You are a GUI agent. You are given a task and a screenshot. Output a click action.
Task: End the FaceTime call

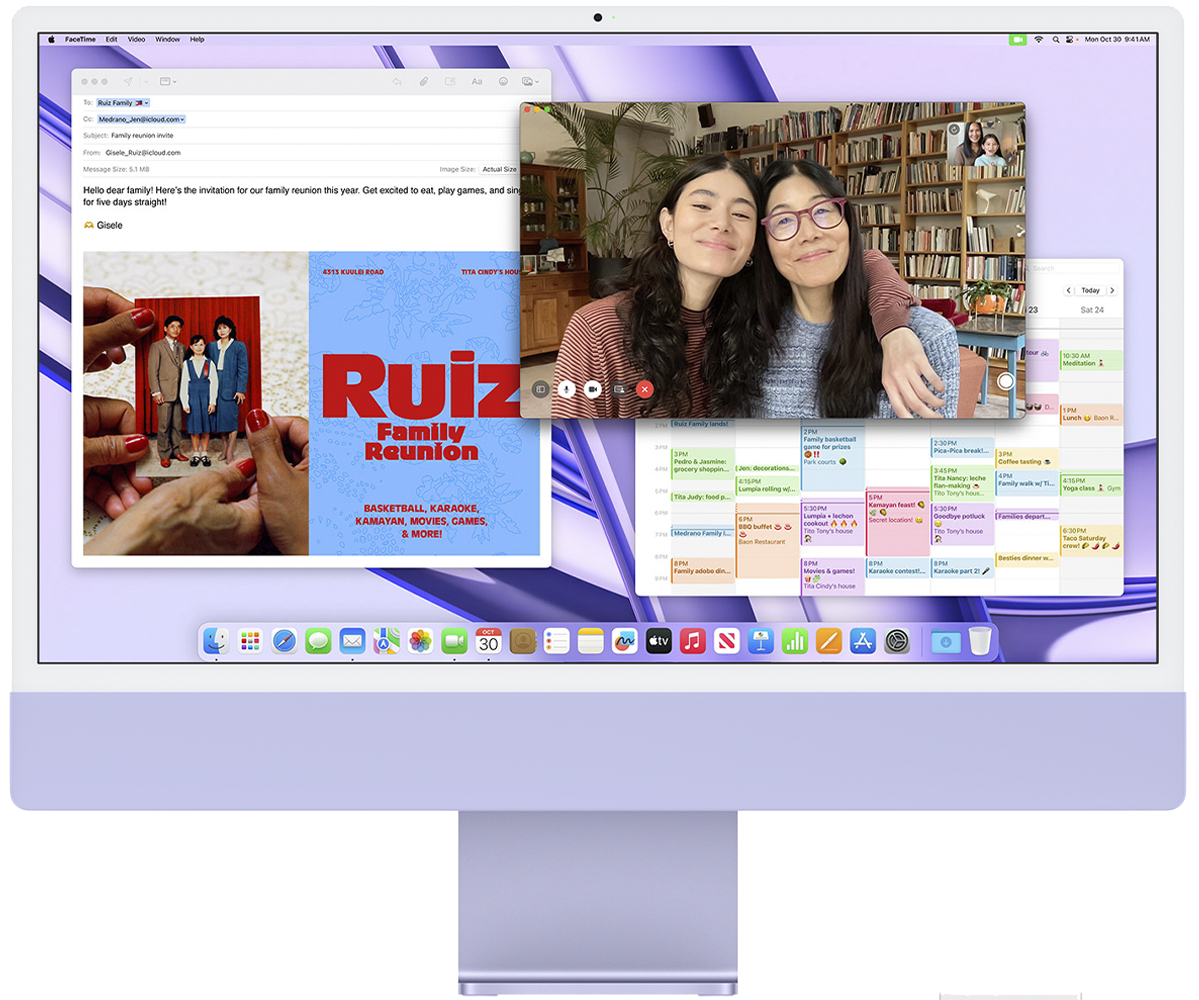pos(645,389)
